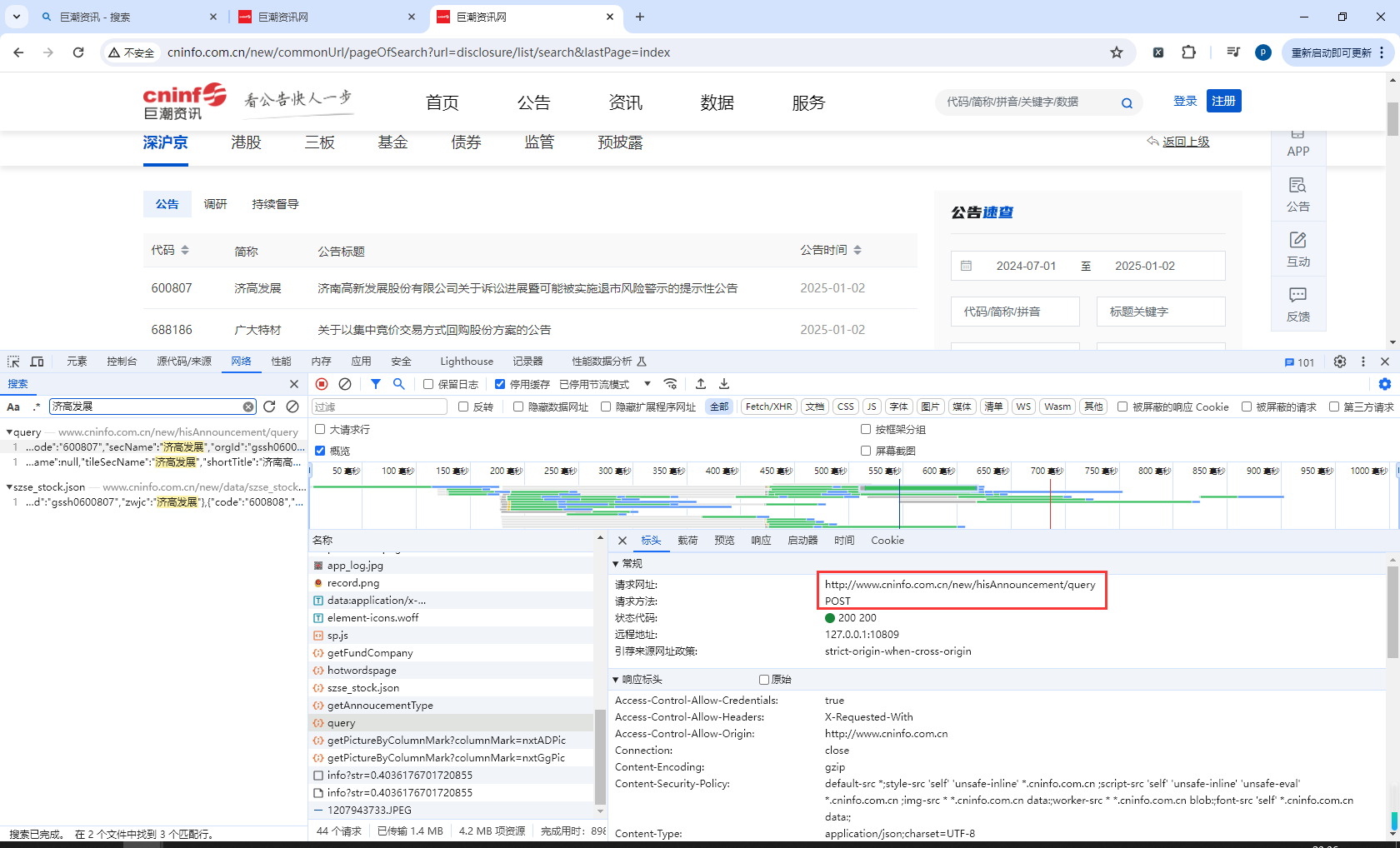Viewport: 1400px width, 848px height.
Task: Collapse the 响应标头 section
Action: click(616, 680)
